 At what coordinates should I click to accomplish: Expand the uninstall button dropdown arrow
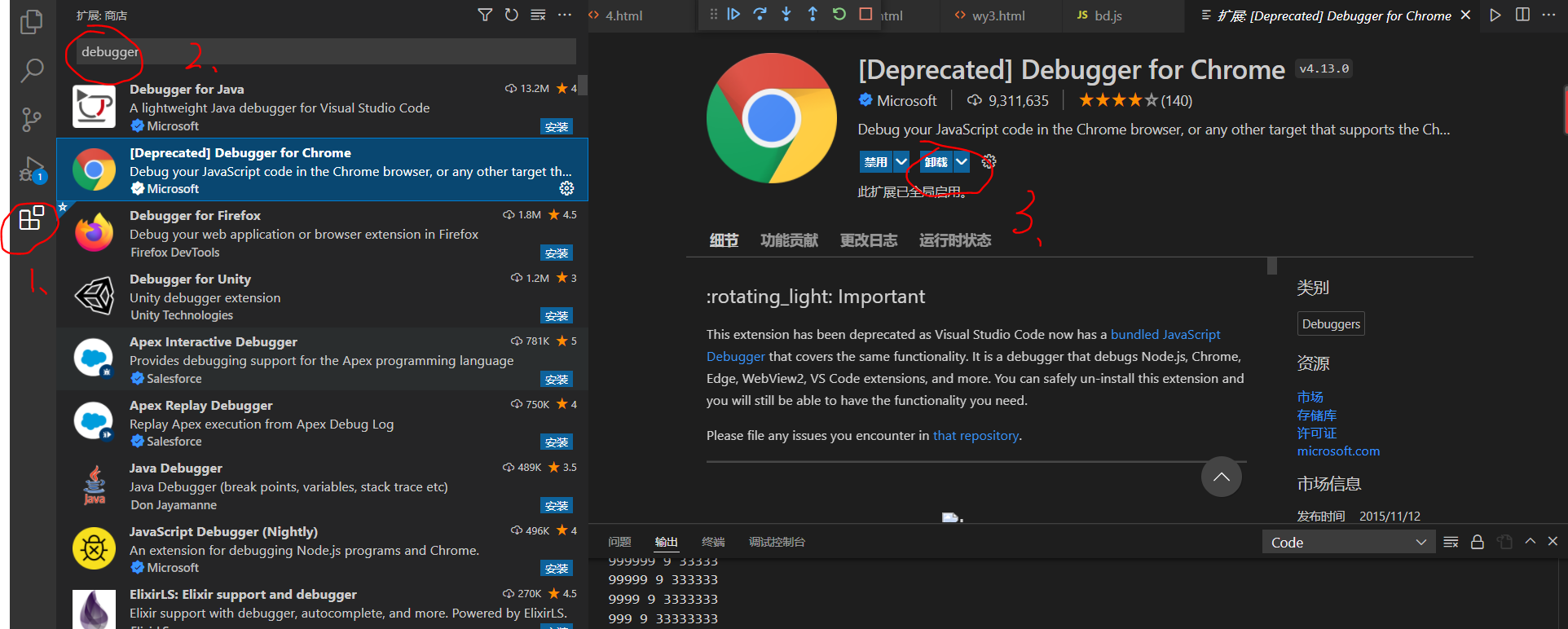pos(962,161)
